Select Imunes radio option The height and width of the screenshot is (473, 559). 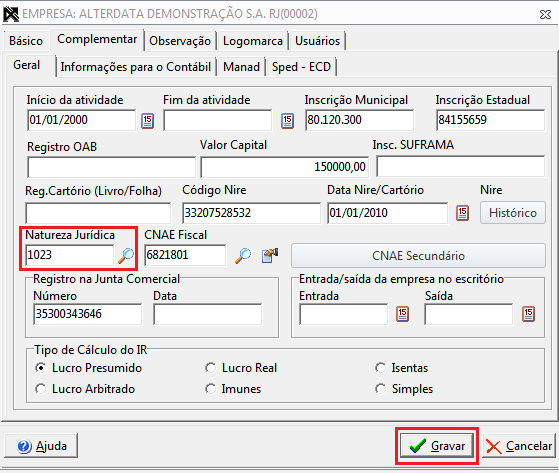point(211,389)
